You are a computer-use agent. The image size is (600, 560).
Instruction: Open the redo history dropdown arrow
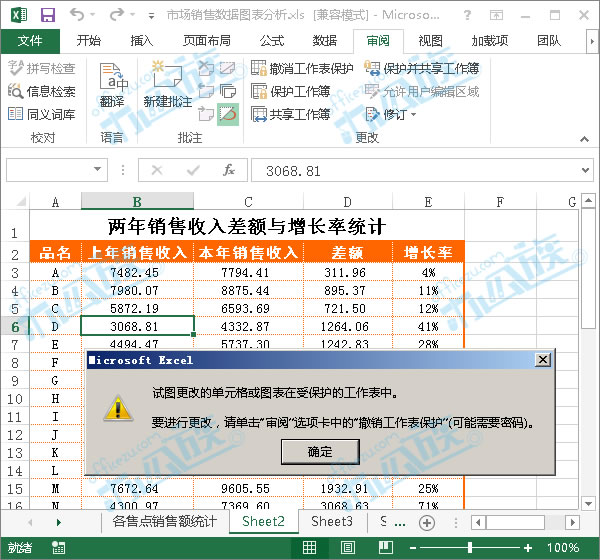[132, 15]
